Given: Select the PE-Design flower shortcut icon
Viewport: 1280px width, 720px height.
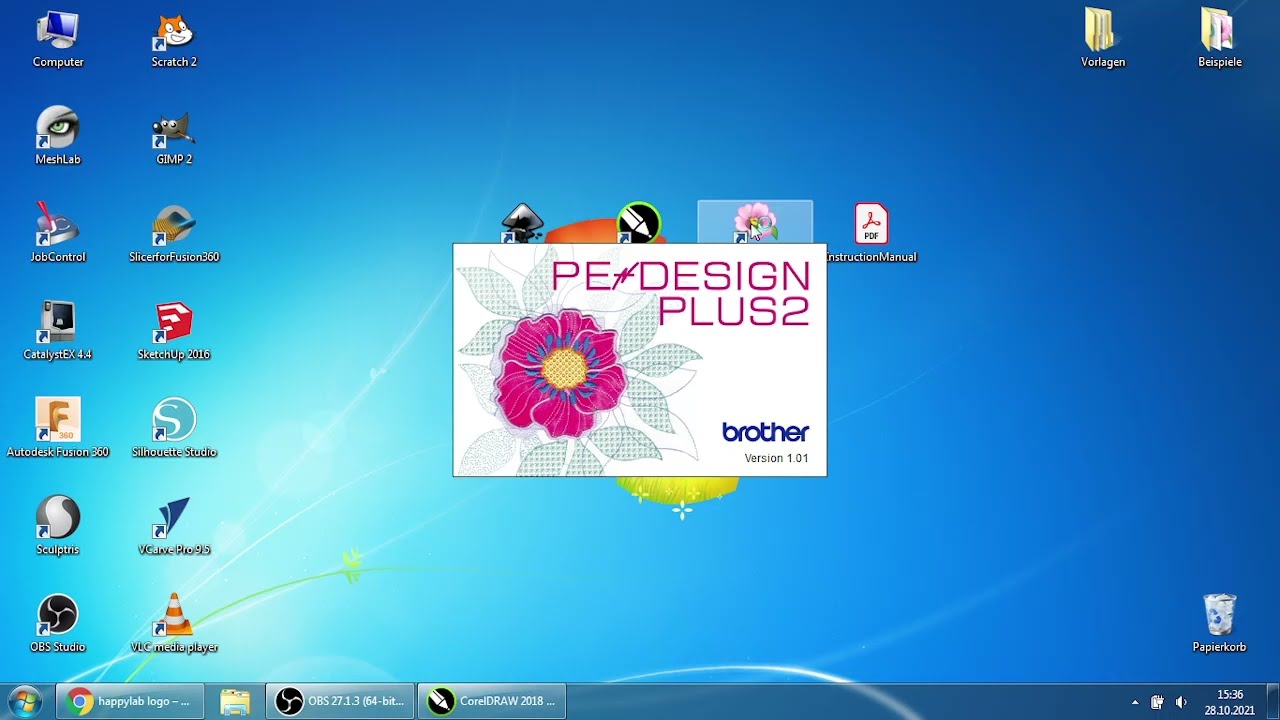Looking at the screenshot, I should 755,222.
